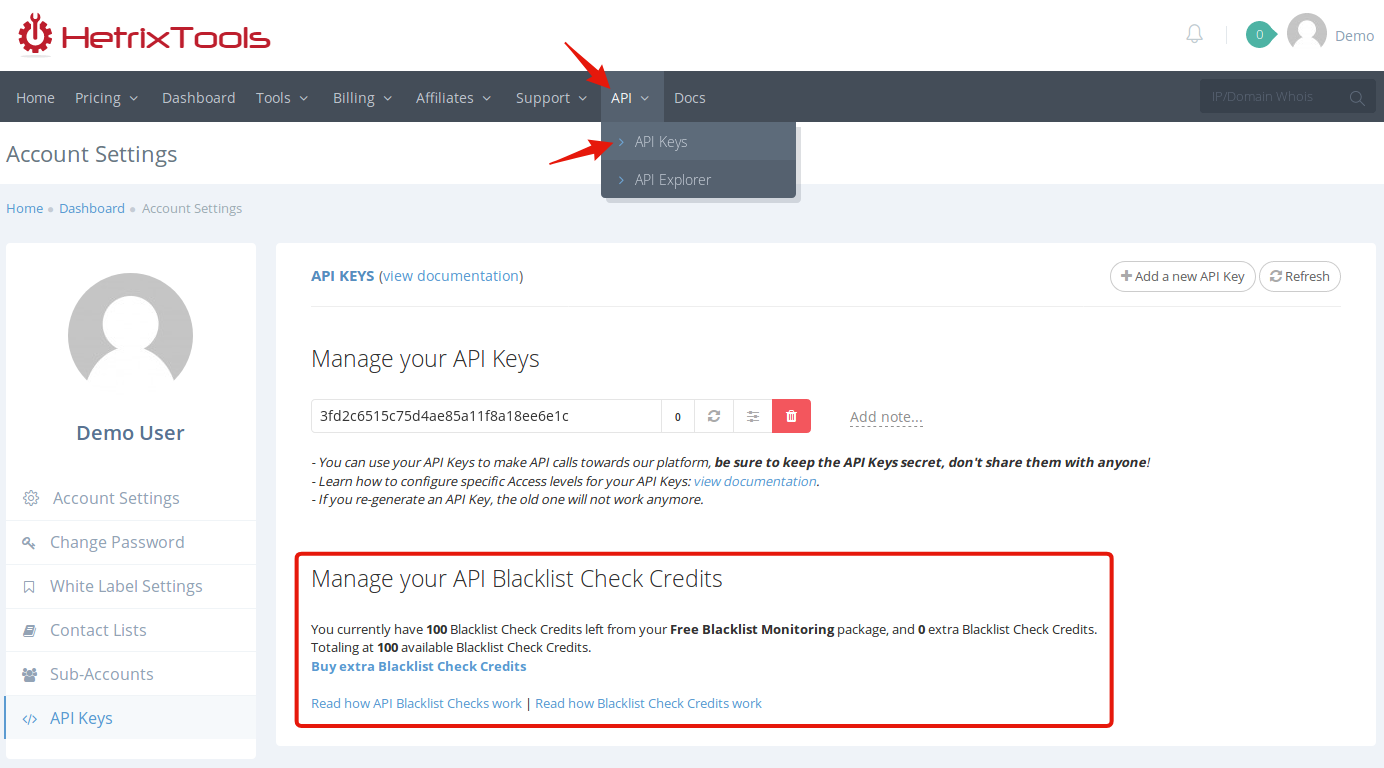Open Read how Blacklist Check Credits work
The height and width of the screenshot is (768, 1384).
pyautogui.click(x=648, y=703)
